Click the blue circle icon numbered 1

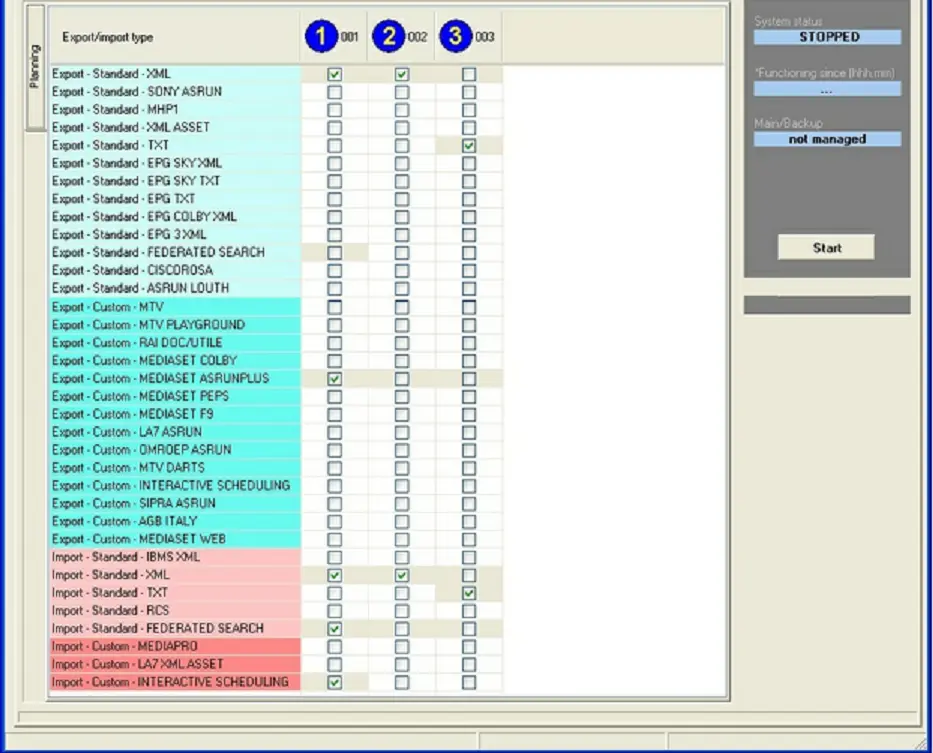pyautogui.click(x=320, y=37)
